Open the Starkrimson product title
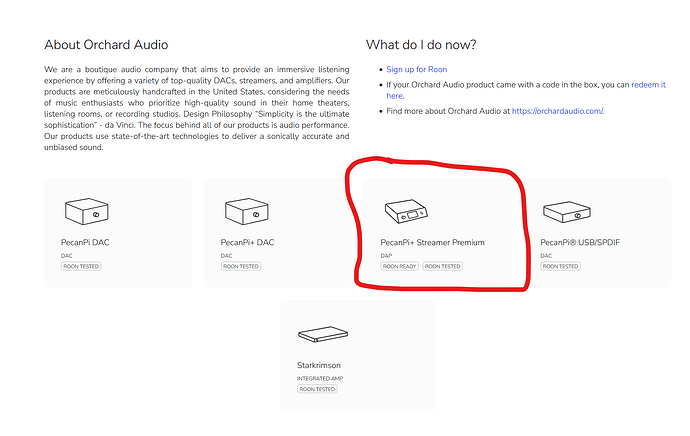Viewport: 690px width, 436px height. 320,365
